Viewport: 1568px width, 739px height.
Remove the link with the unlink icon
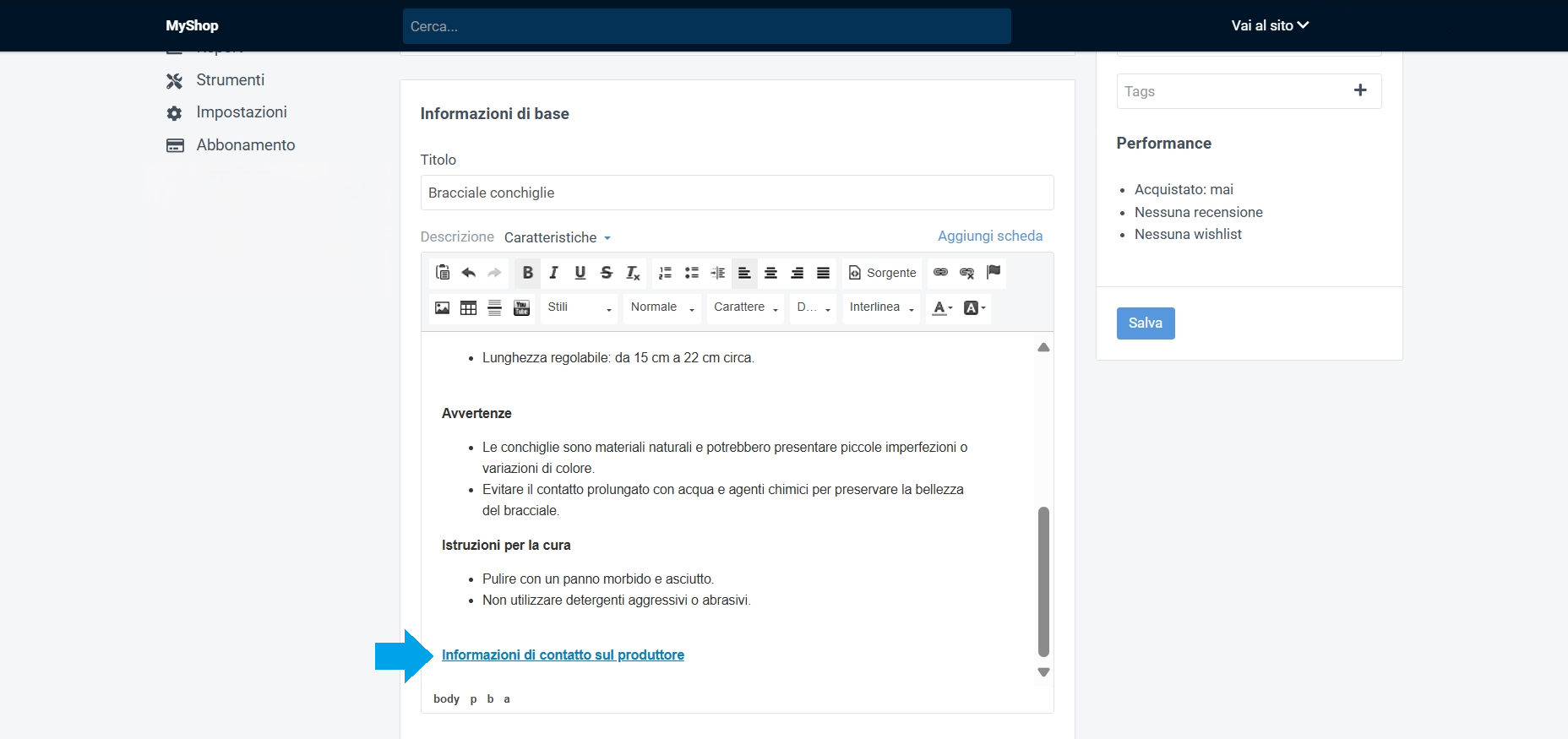(966, 273)
